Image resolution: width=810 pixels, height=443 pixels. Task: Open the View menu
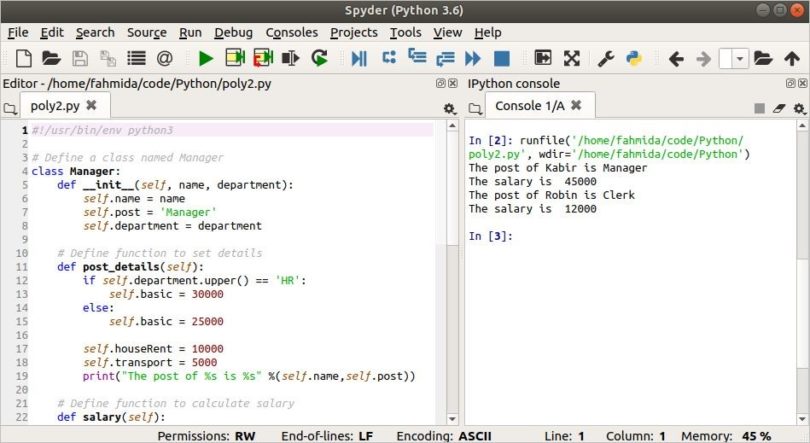point(447,33)
